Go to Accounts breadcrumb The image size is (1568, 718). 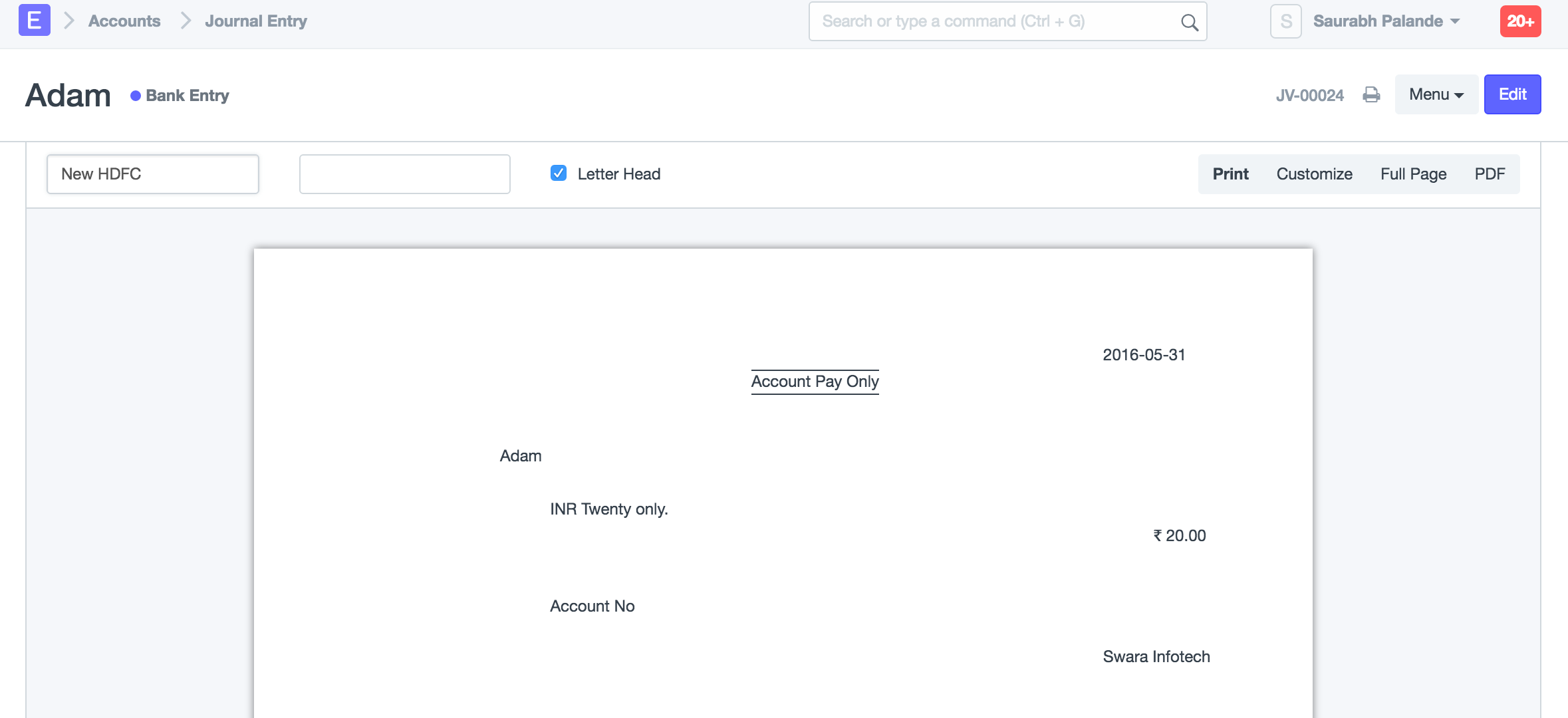click(124, 21)
